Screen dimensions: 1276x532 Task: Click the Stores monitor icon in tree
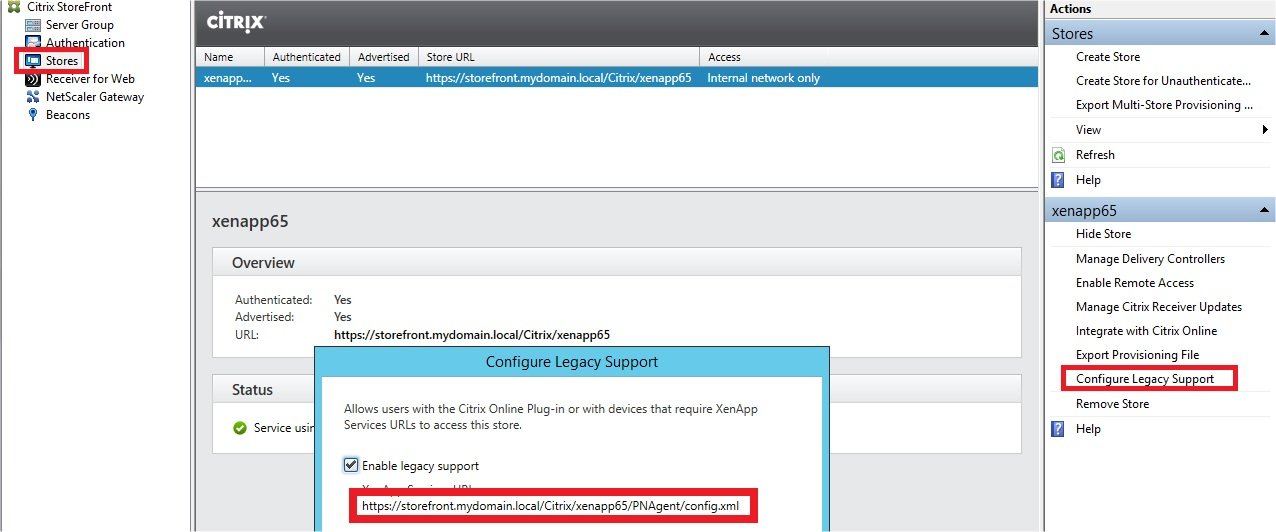33,61
